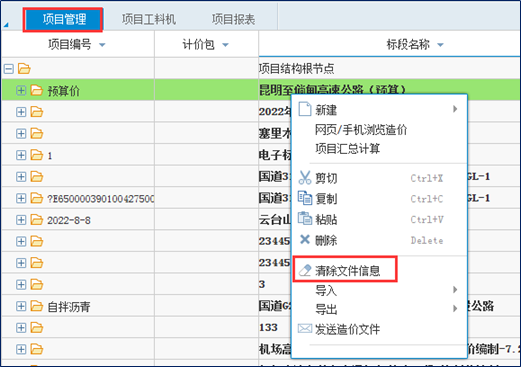Image resolution: width=521 pixels, height=367 pixels.
Task: Expand the 自拌沥青 project node
Action: tap(21, 306)
